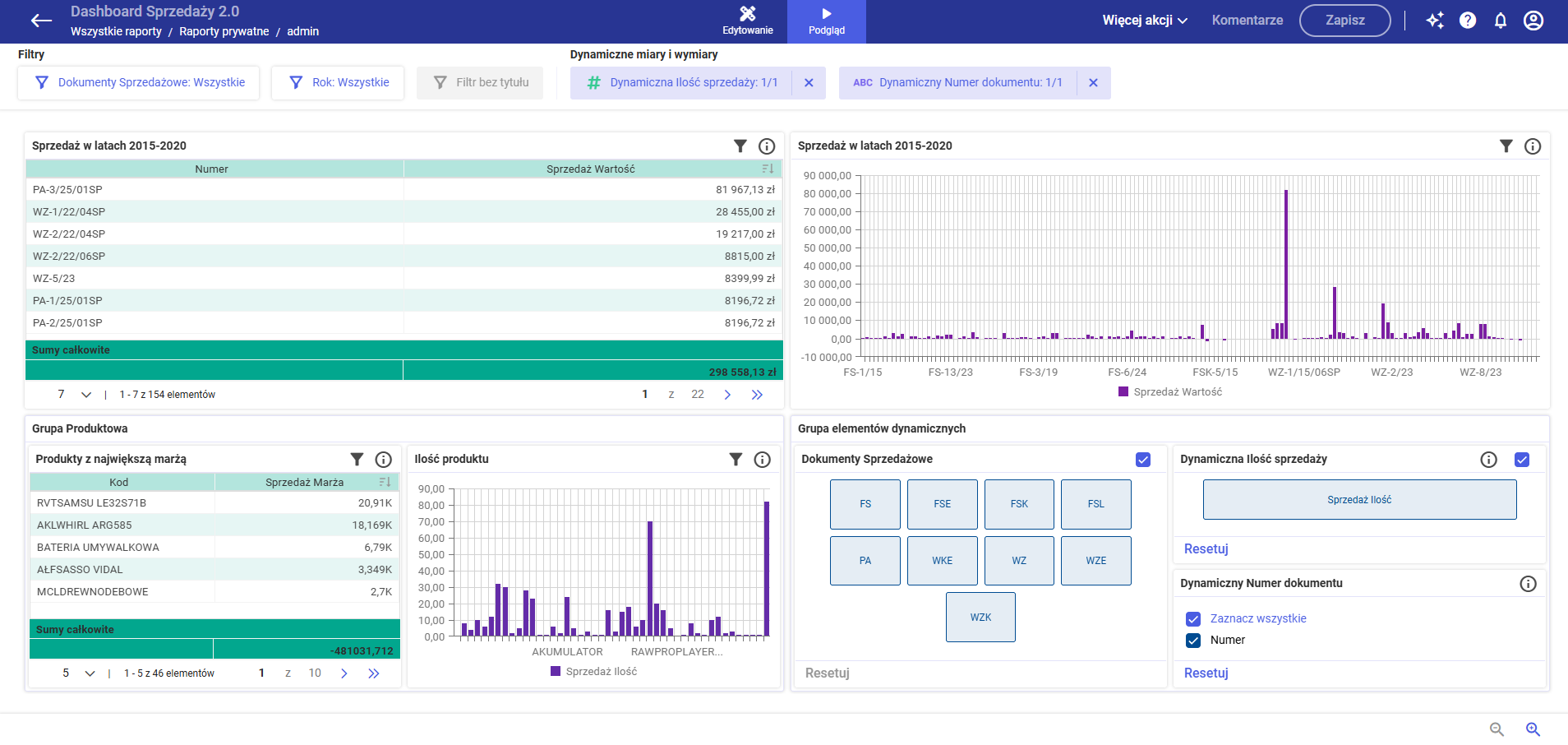Screen dimensions: 1568x745
Task: Toggle the Zaznacz wszystkie checkbox
Action: tap(1193, 619)
